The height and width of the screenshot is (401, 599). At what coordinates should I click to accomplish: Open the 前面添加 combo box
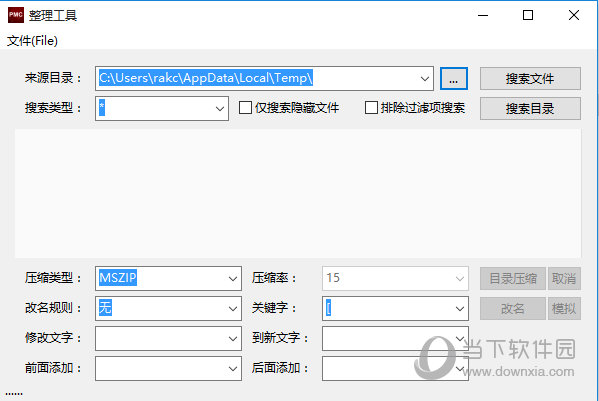pyautogui.click(x=168, y=369)
